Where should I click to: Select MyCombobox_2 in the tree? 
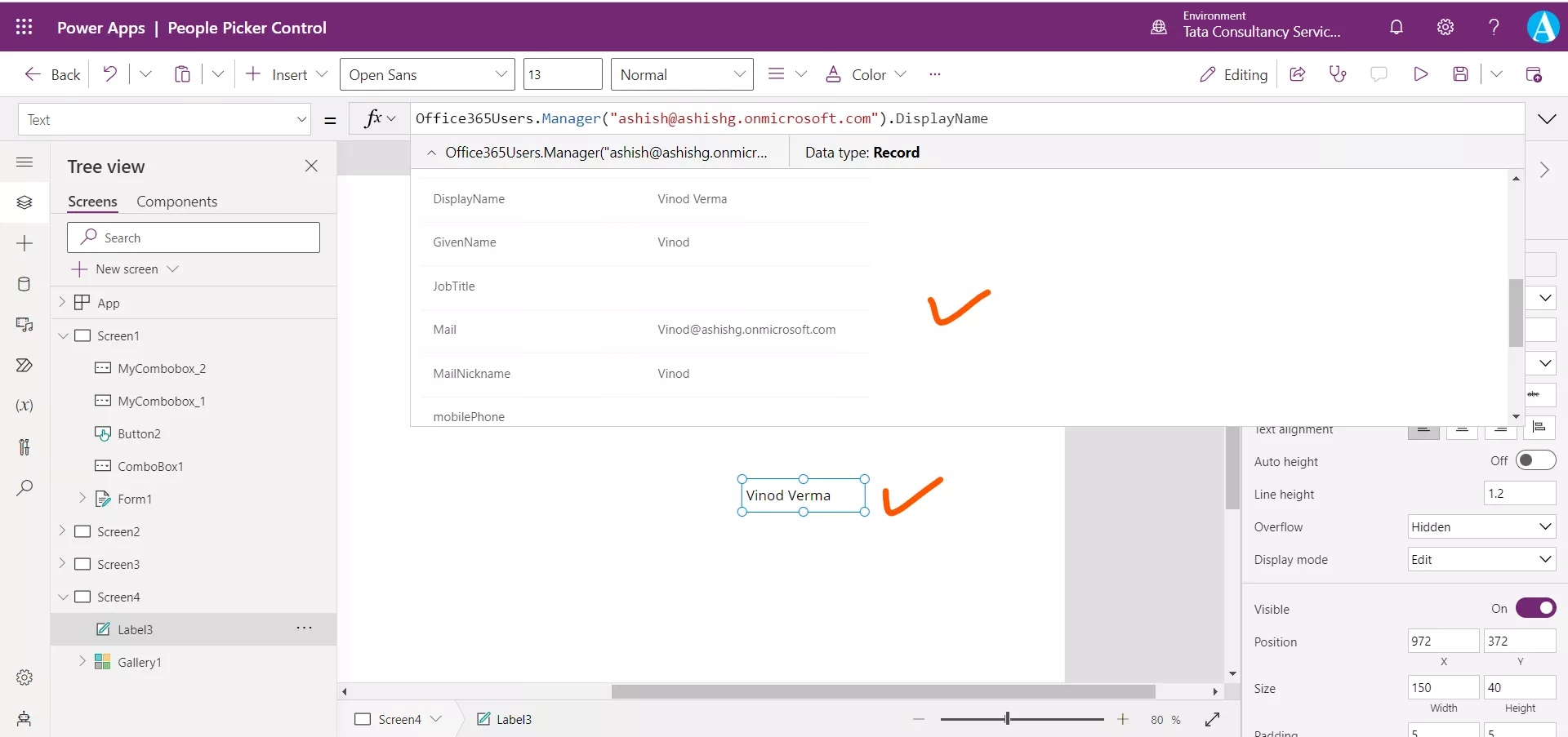[x=162, y=368]
